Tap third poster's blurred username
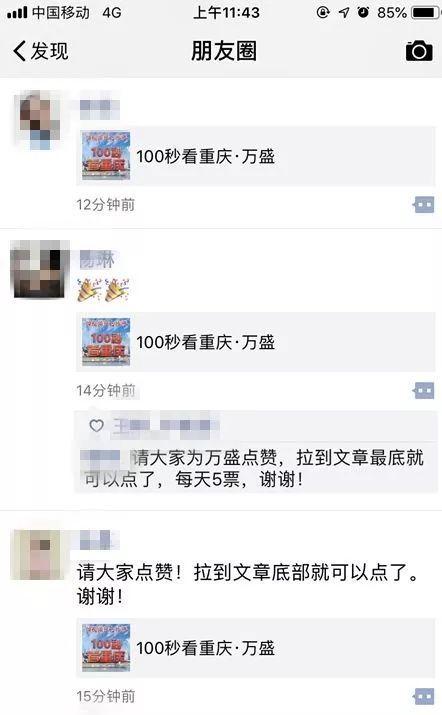The height and width of the screenshot is (715, 442). point(99,540)
